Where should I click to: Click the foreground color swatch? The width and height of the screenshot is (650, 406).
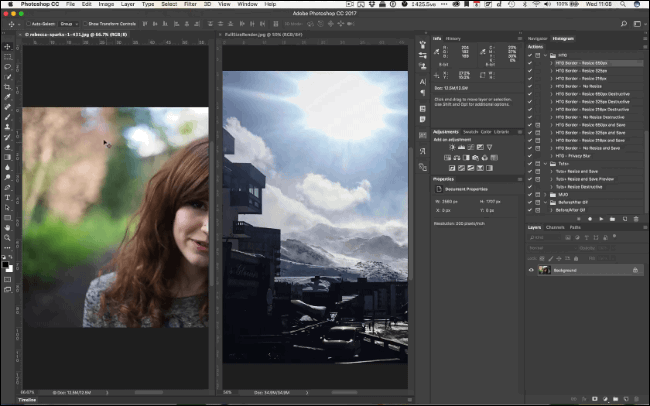(x=5, y=264)
